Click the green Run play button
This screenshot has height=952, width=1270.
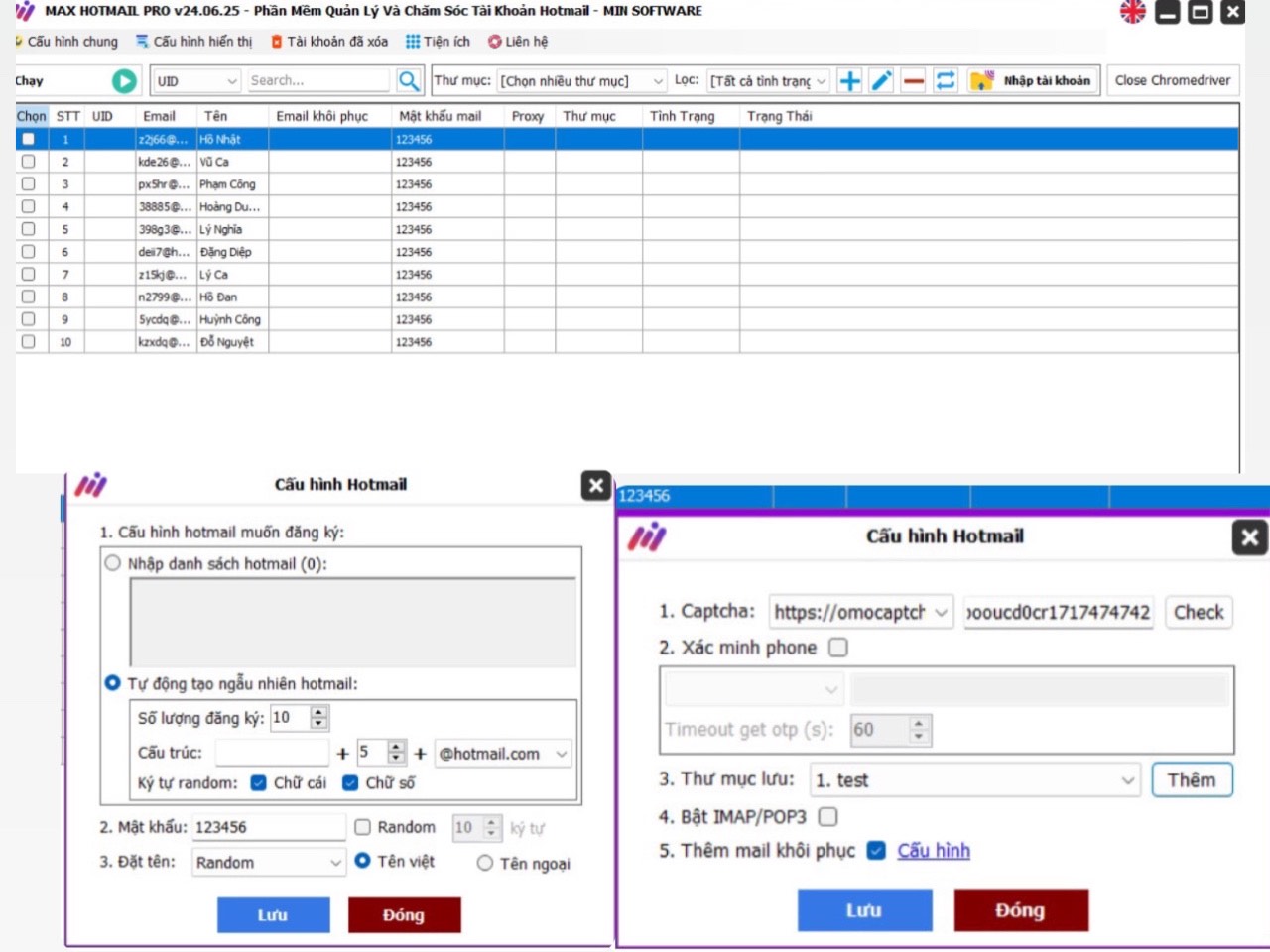124,81
